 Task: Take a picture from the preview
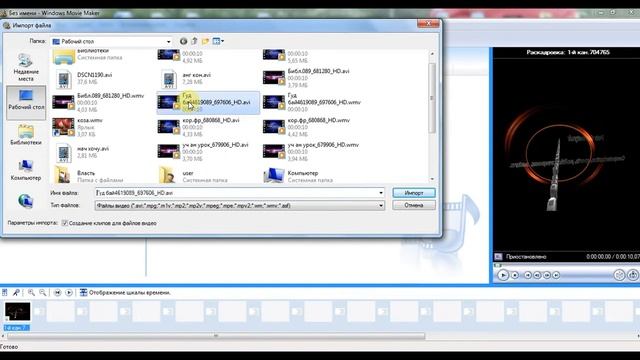[633, 275]
